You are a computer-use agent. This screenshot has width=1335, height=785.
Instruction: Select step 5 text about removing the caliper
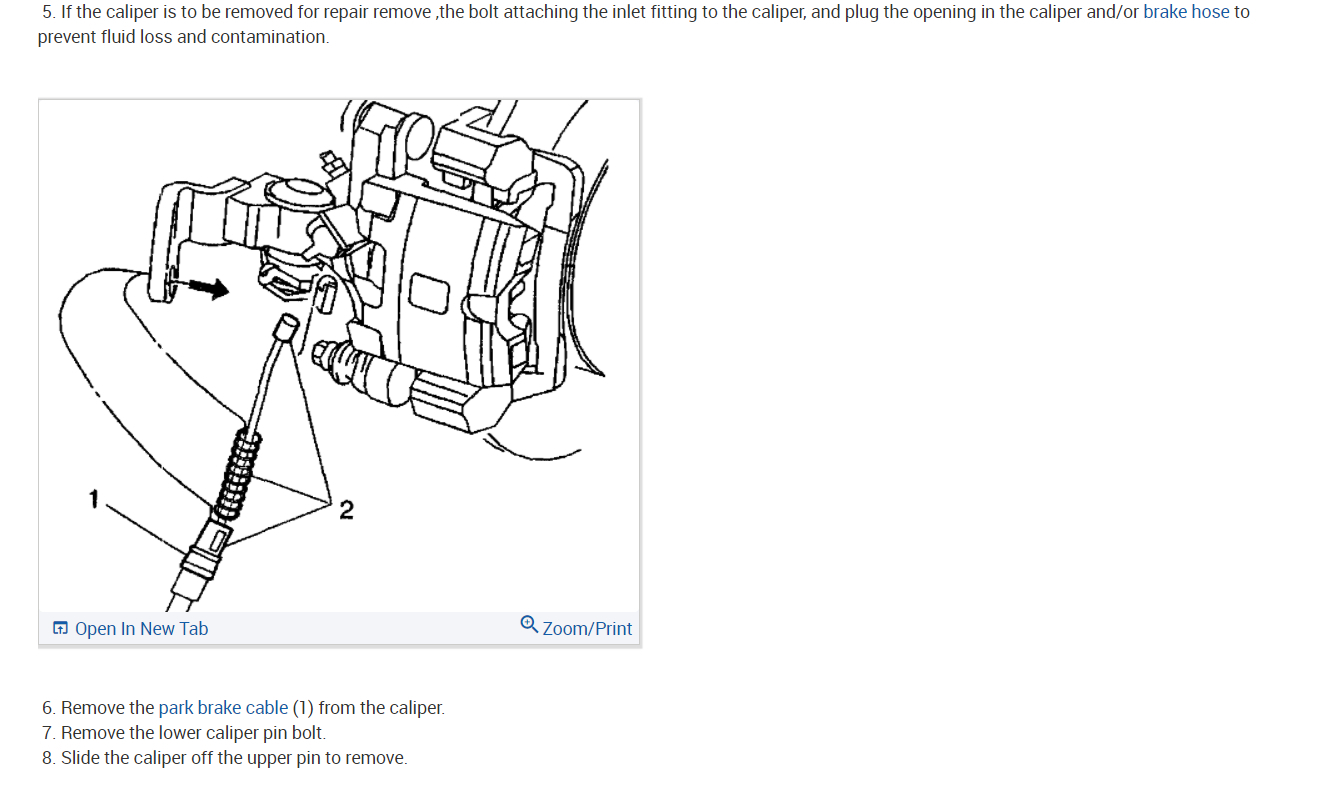point(643,24)
